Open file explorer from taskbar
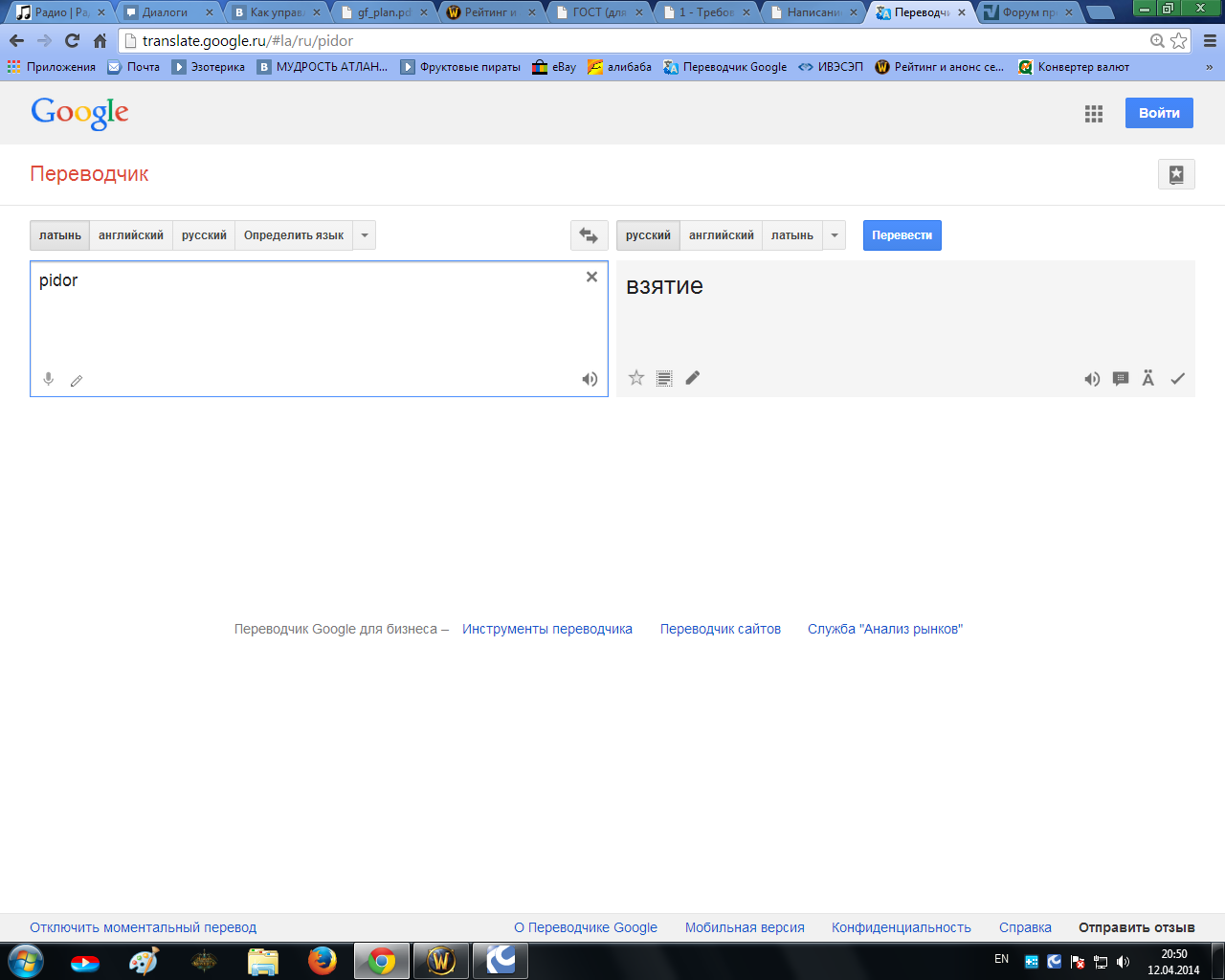This screenshot has height=980, width=1225. 263,960
